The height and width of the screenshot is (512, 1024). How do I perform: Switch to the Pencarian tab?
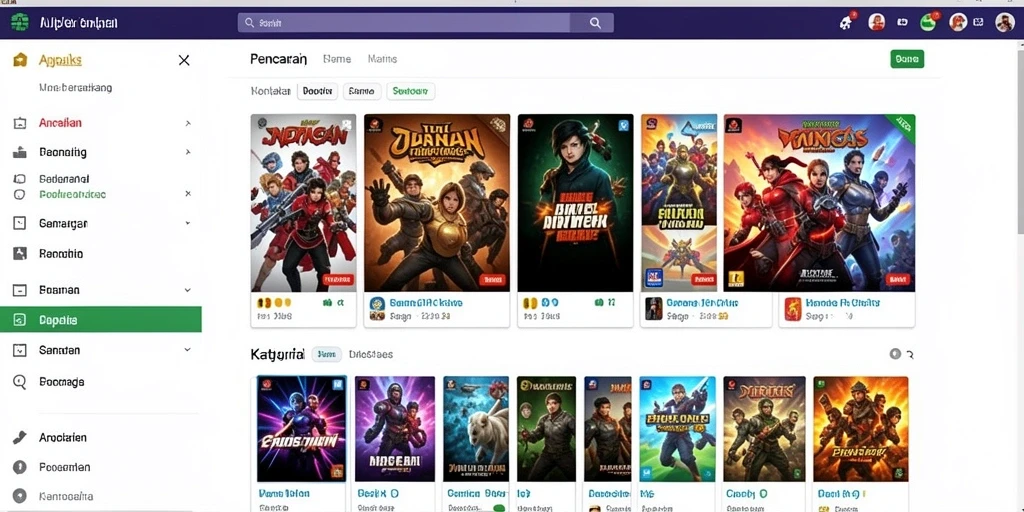pyautogui.click(x=278, y=59)
